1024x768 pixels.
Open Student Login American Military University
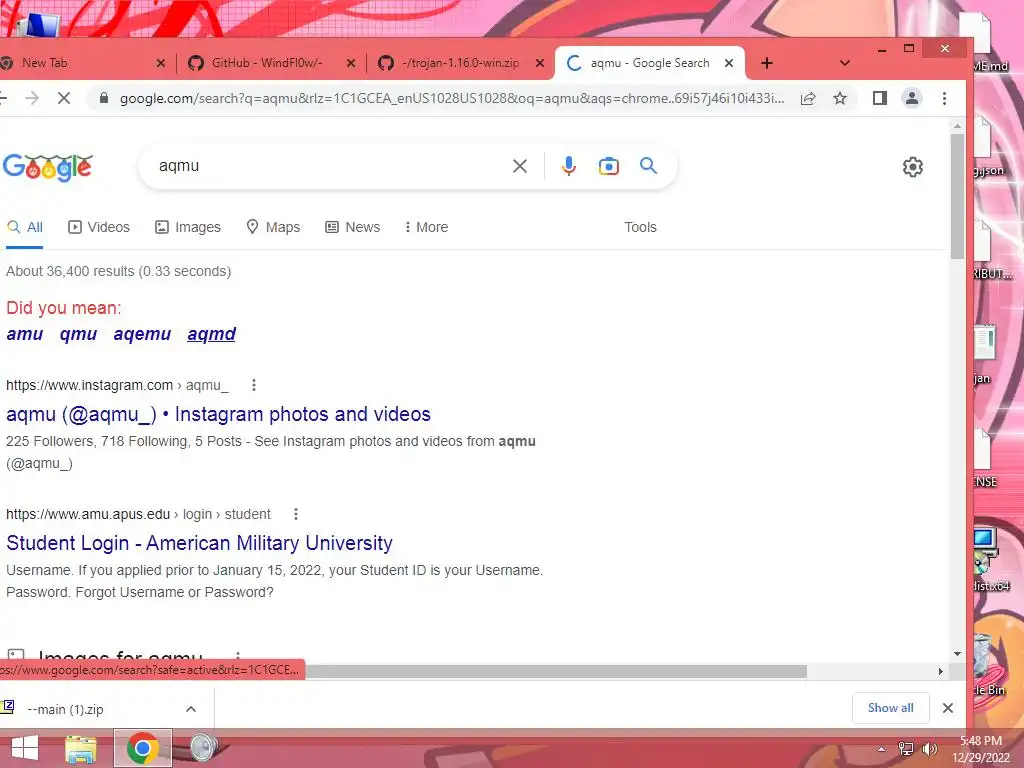click(199, 543)
